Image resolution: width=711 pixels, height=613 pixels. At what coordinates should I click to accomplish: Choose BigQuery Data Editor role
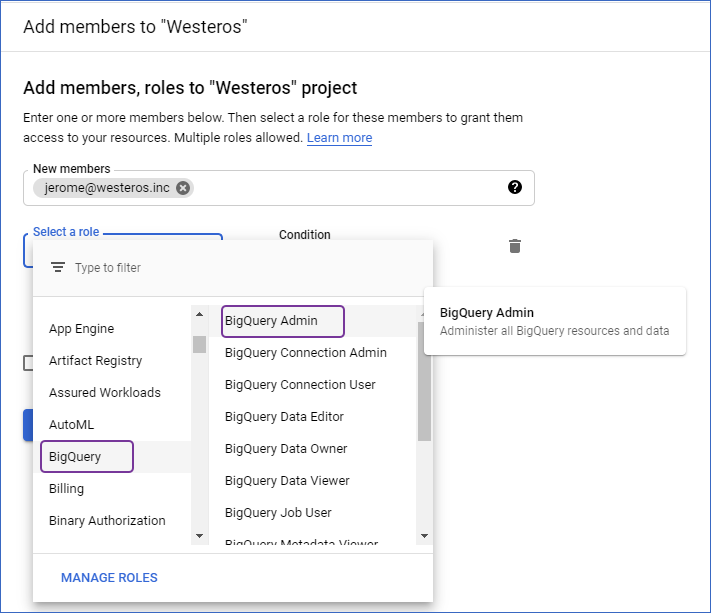pos(312,417)
